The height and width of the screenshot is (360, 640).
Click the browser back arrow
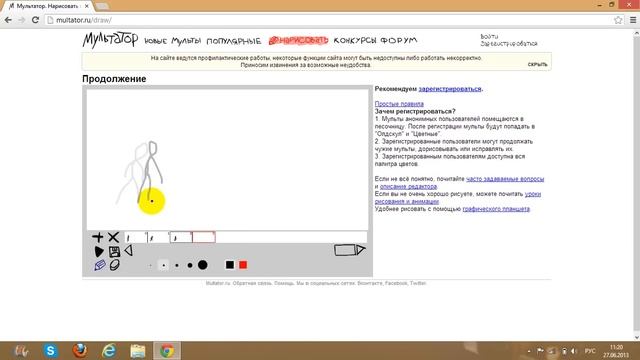tap(8, 20)
